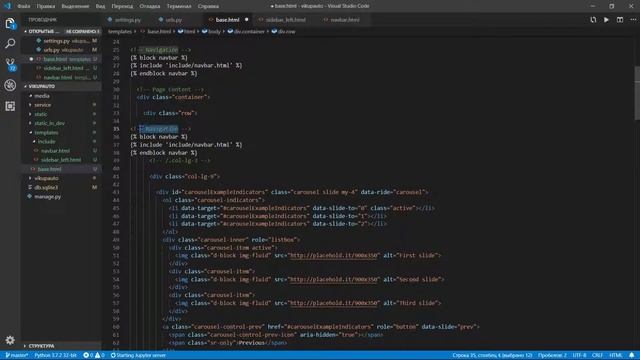Collapse the templates folder

tap(61, 133)
